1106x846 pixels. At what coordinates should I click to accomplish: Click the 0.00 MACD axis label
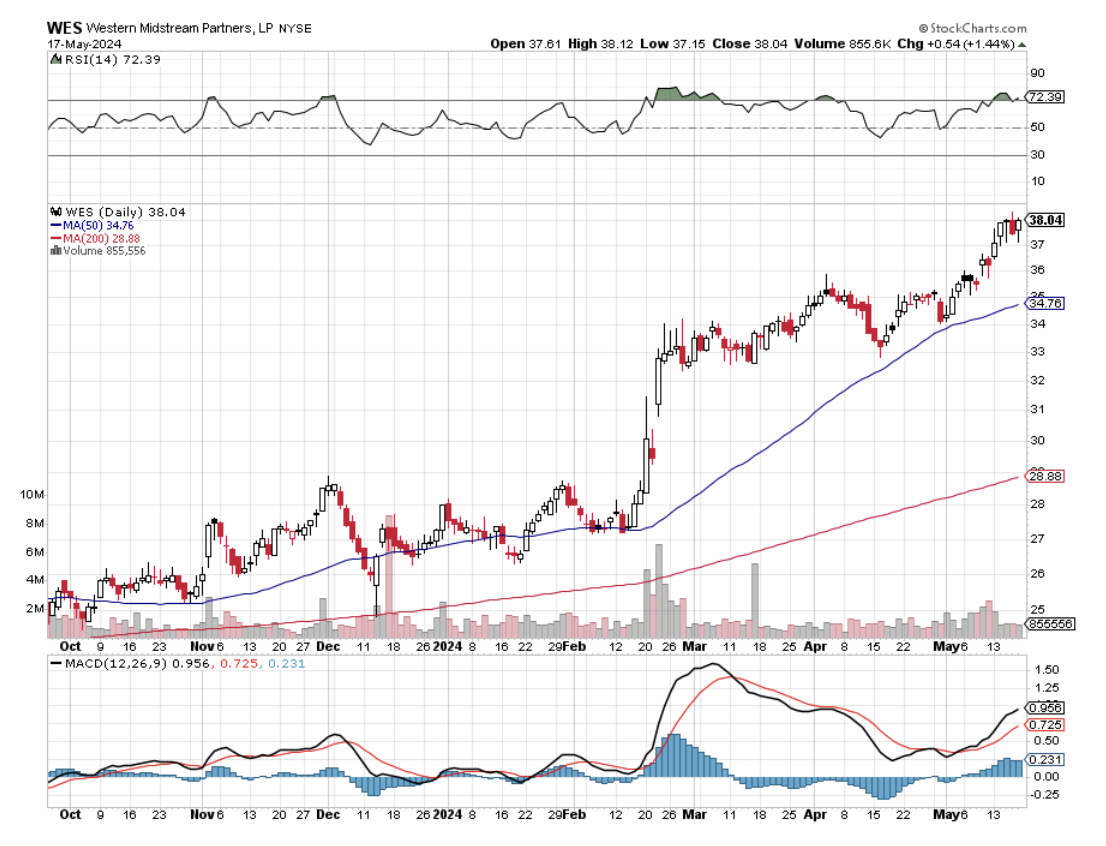click(1047, 777)
